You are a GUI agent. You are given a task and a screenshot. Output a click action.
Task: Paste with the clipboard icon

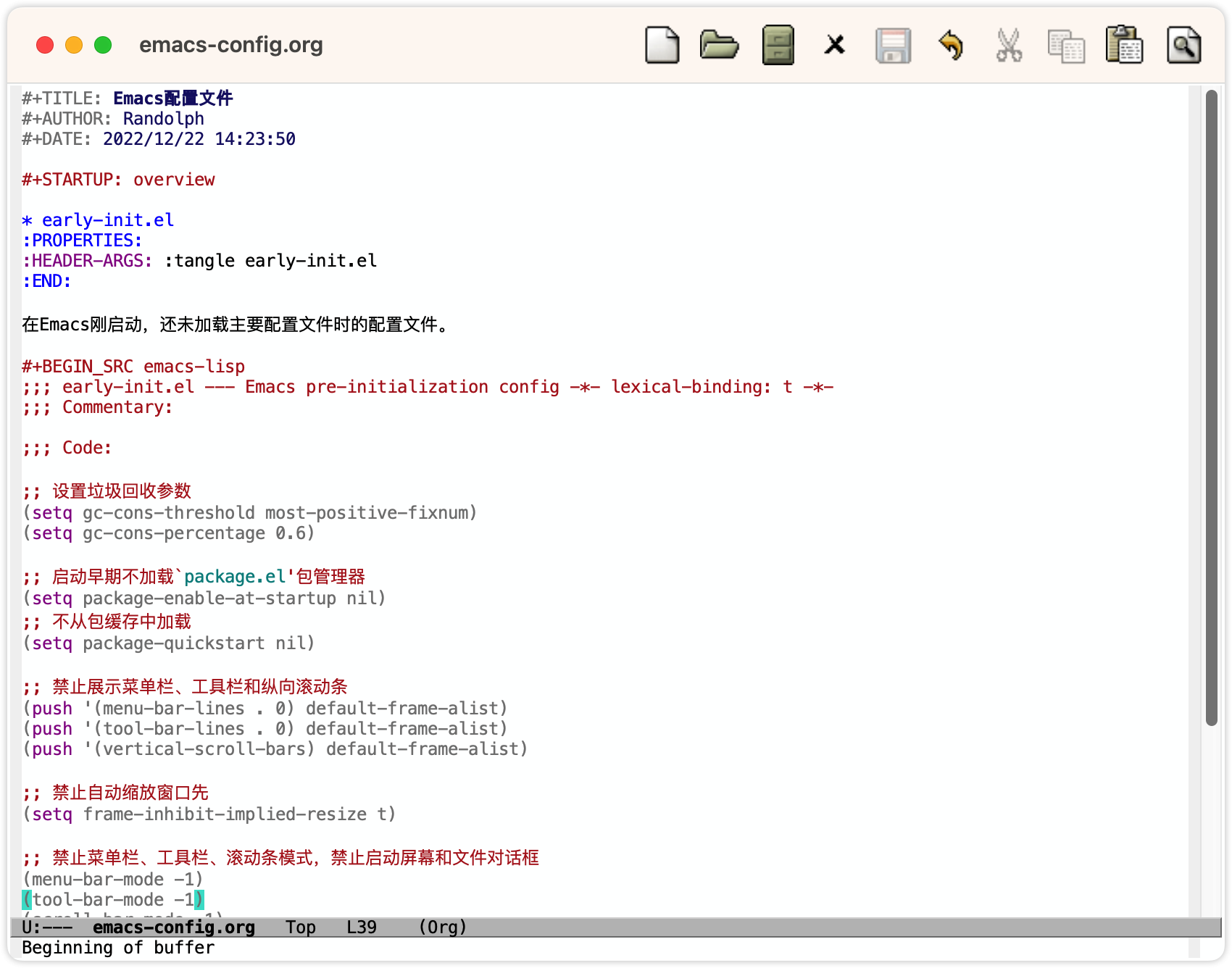pos(1124,45)
